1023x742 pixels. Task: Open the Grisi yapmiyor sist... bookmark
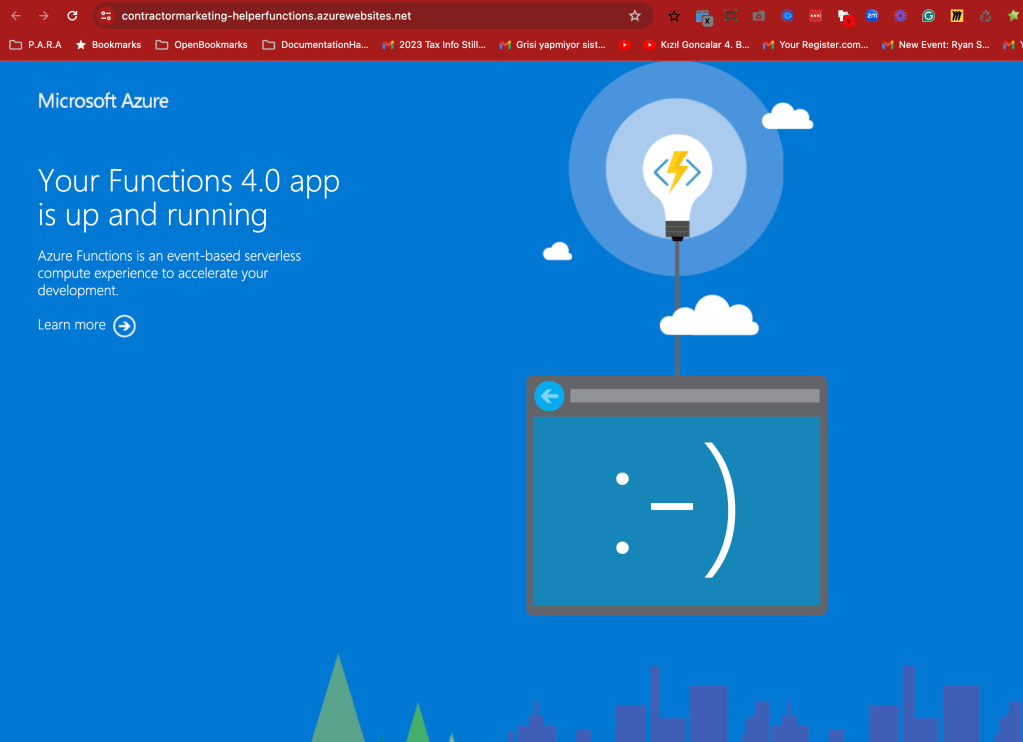[552, 44]
